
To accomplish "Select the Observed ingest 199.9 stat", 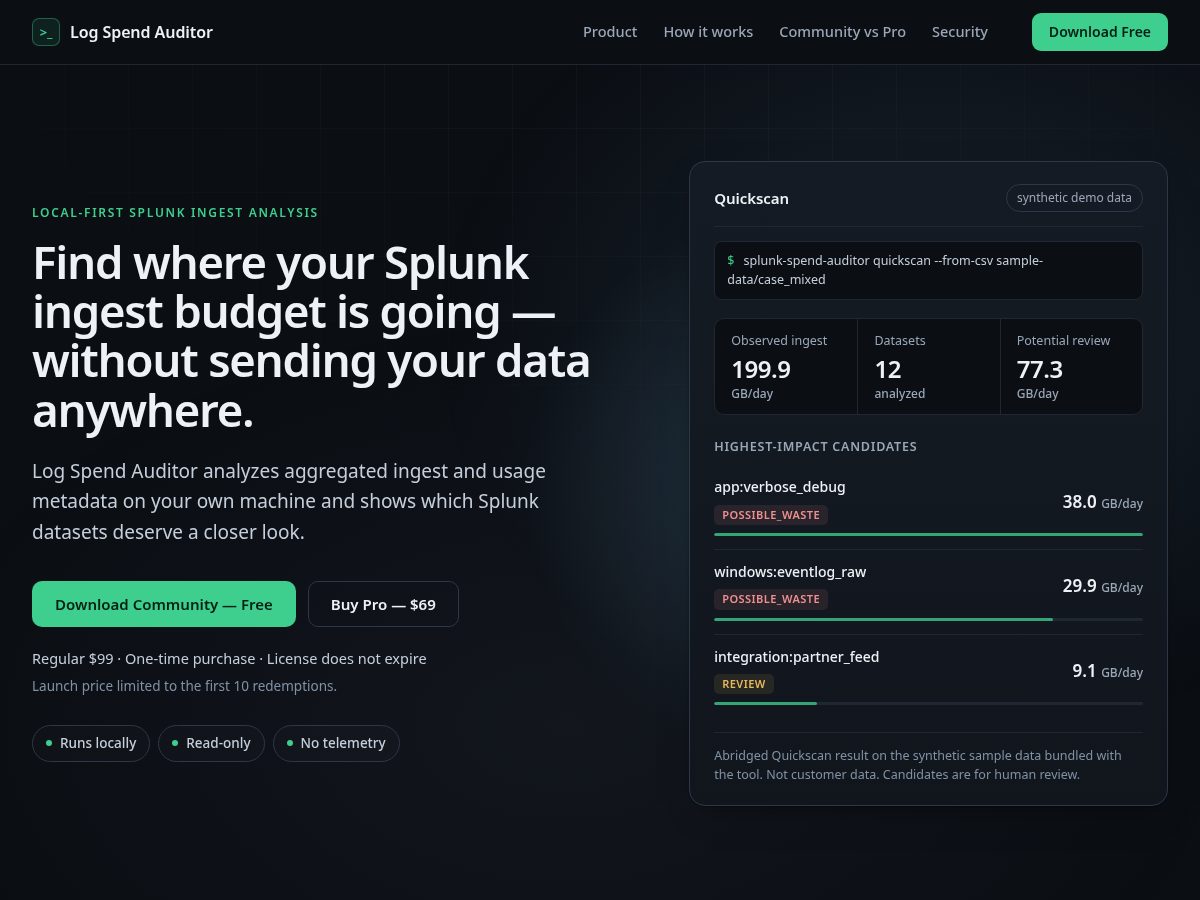I will pyautogui.click(x=786, y=366).
